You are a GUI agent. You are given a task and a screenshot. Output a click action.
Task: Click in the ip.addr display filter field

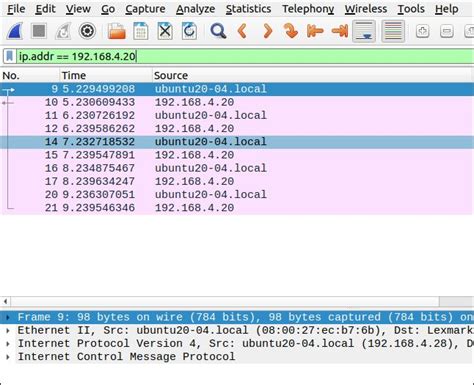click(245, 56)
